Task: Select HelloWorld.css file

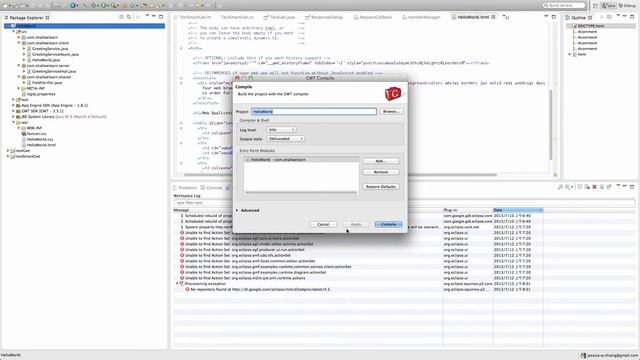Action: click(x=40, y=139)
